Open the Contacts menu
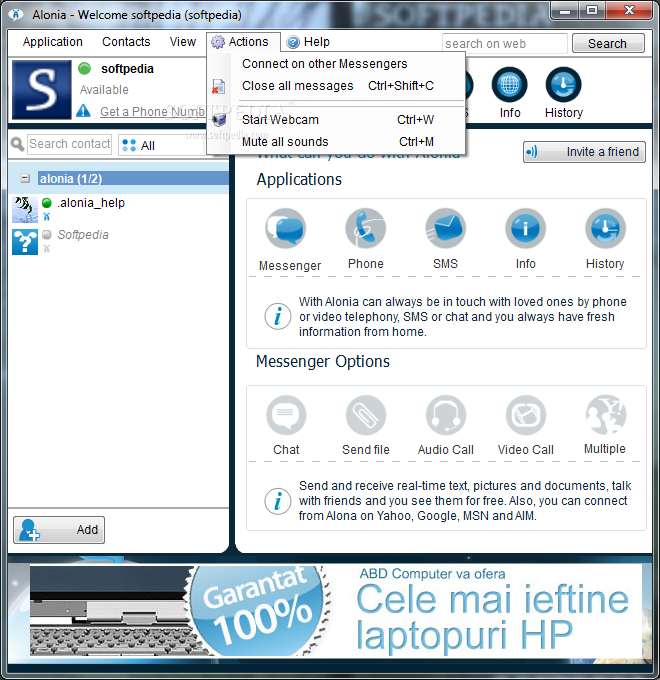Screen dimensions: 660x680 click(x=126, y=42)
